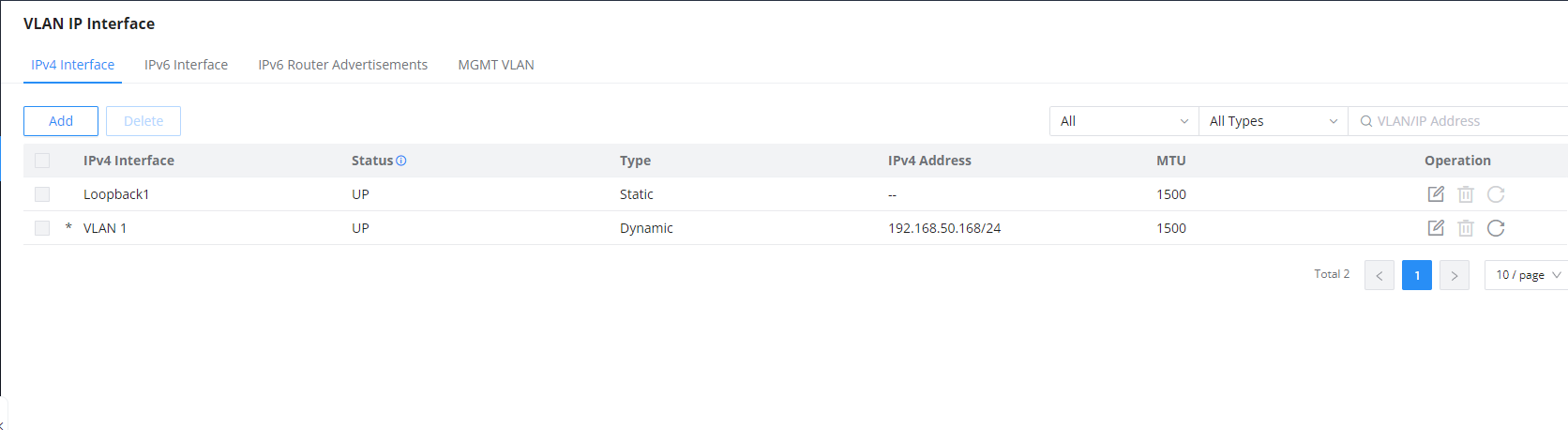Go to the next page arrow
This screenshot has height=430, width=1568.
[1455, 275]
